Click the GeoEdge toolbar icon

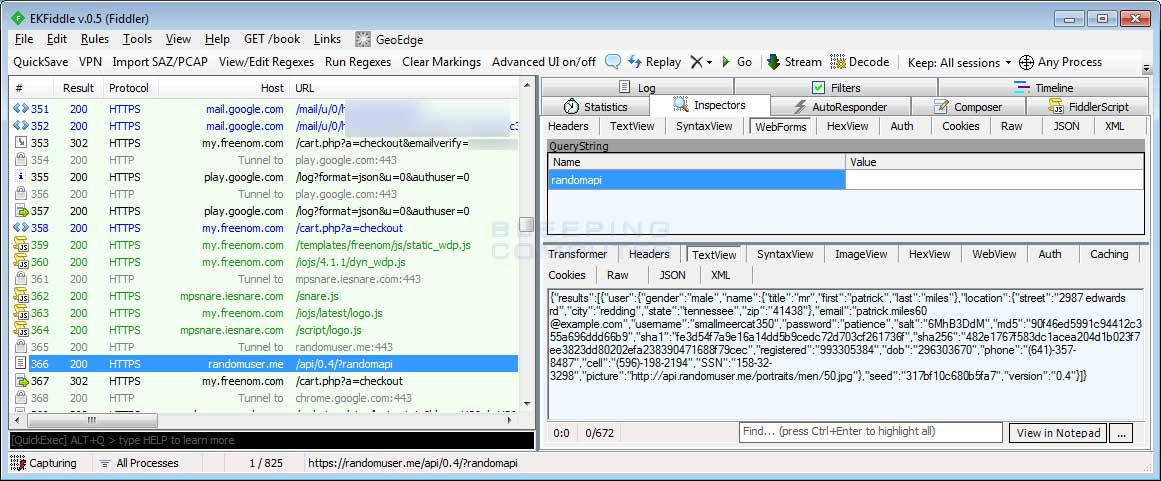363,39
